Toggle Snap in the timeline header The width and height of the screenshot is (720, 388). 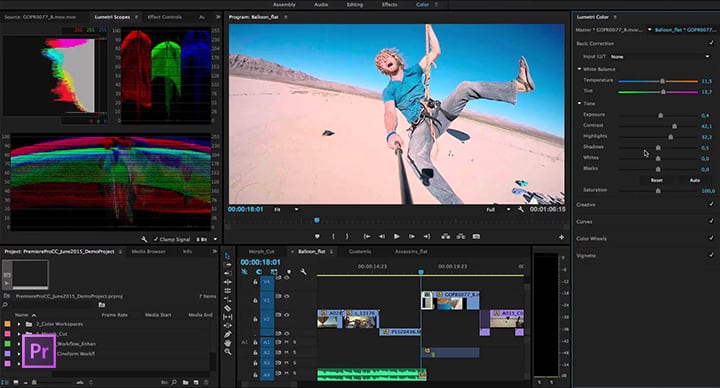pos(259,272)
